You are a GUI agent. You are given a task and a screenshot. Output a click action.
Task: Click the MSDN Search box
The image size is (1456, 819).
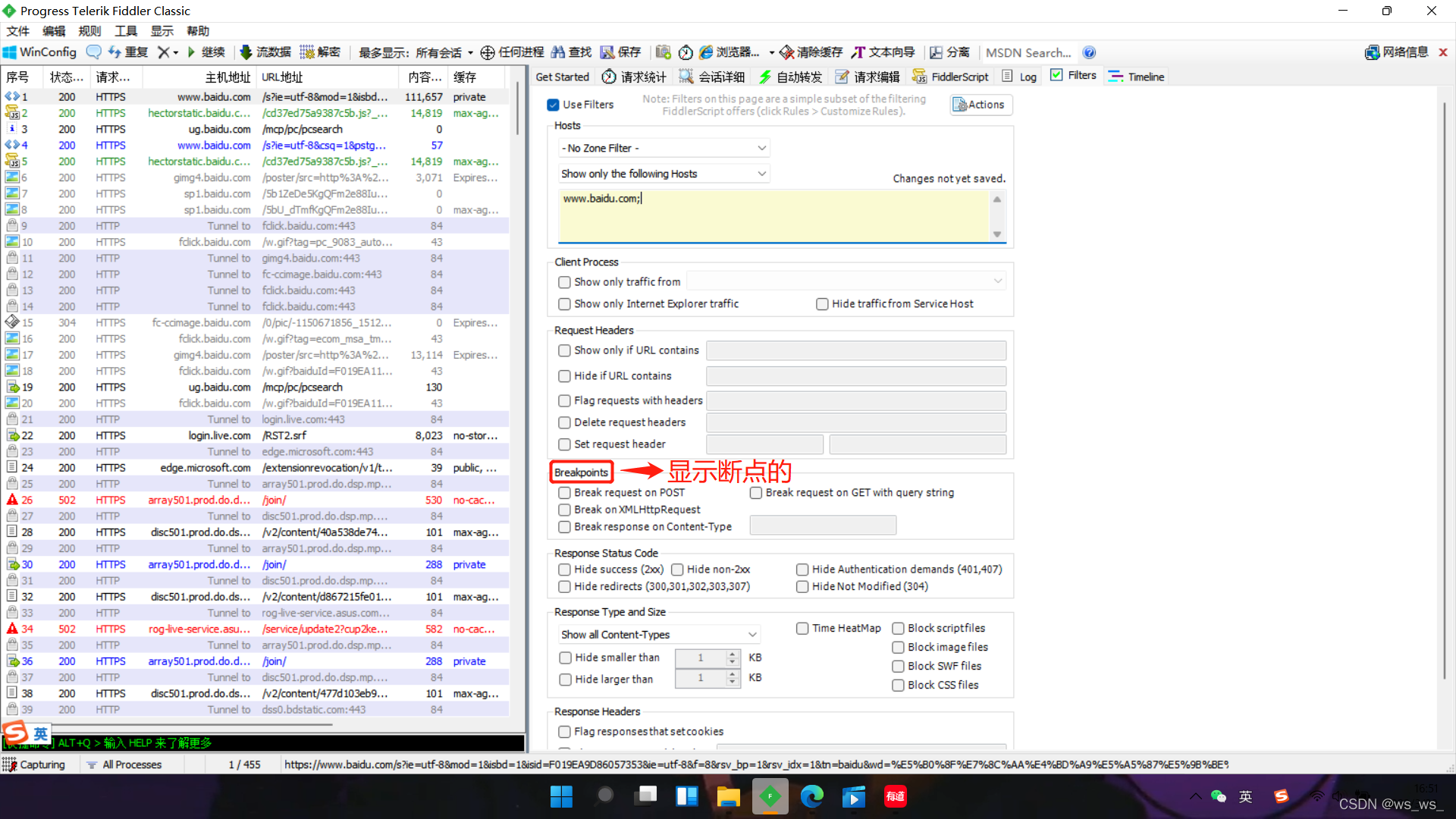(x=1029, y=52)
